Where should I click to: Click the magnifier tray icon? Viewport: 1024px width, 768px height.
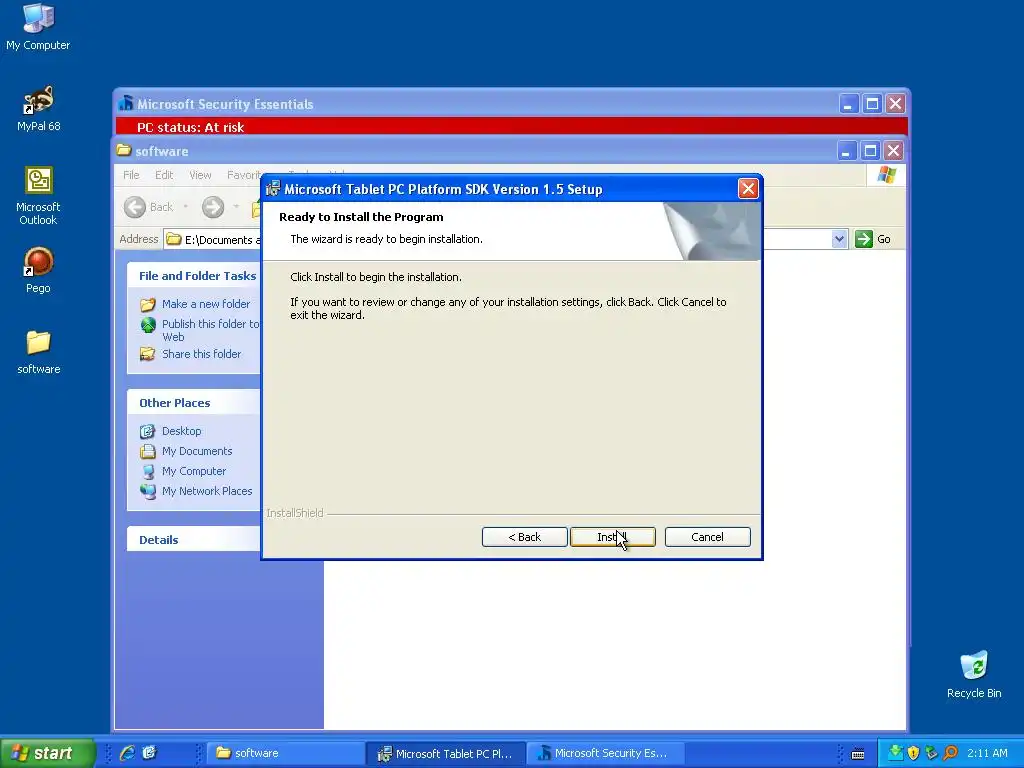(950, 753)
